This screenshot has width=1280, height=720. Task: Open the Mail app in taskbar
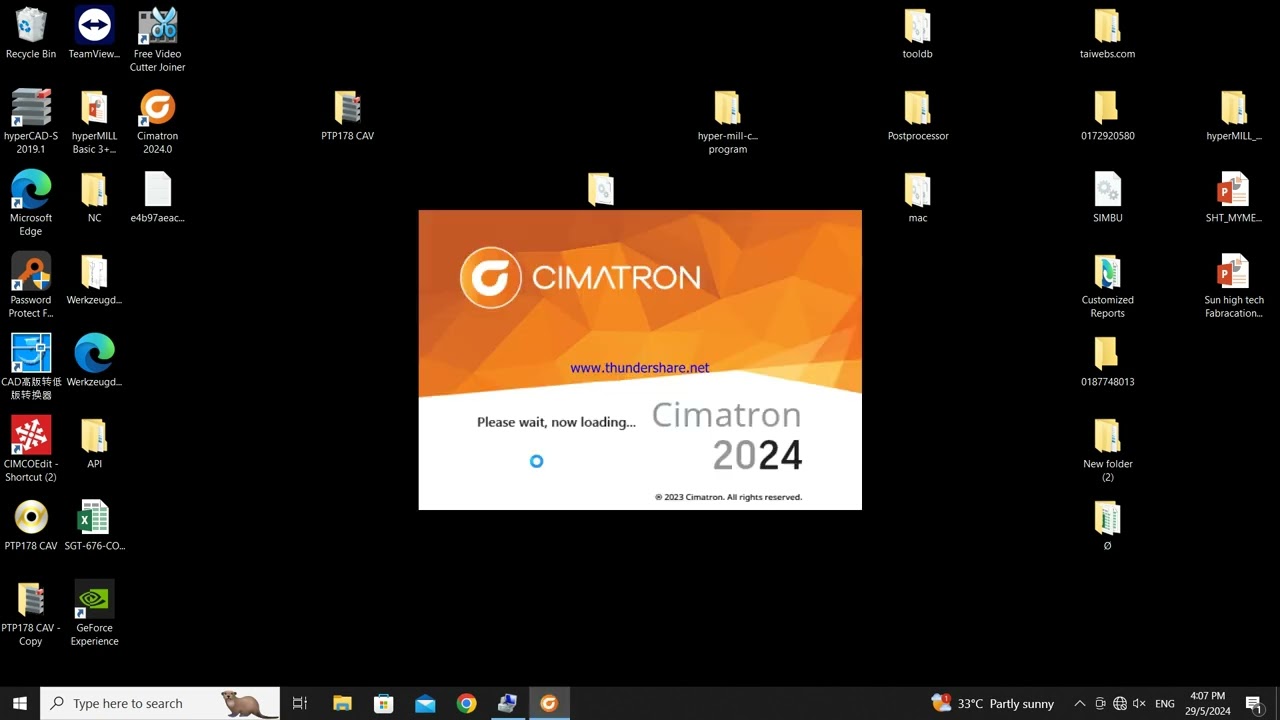(x=425, y=703)
